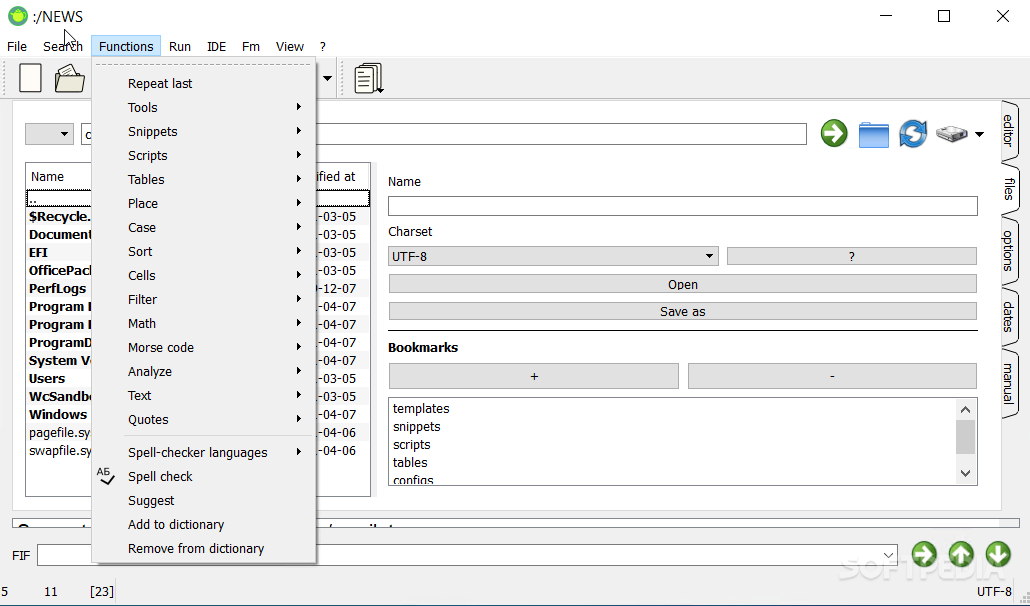Open the Fm menu
The image size is (1030, 606).
pos(250,47)
